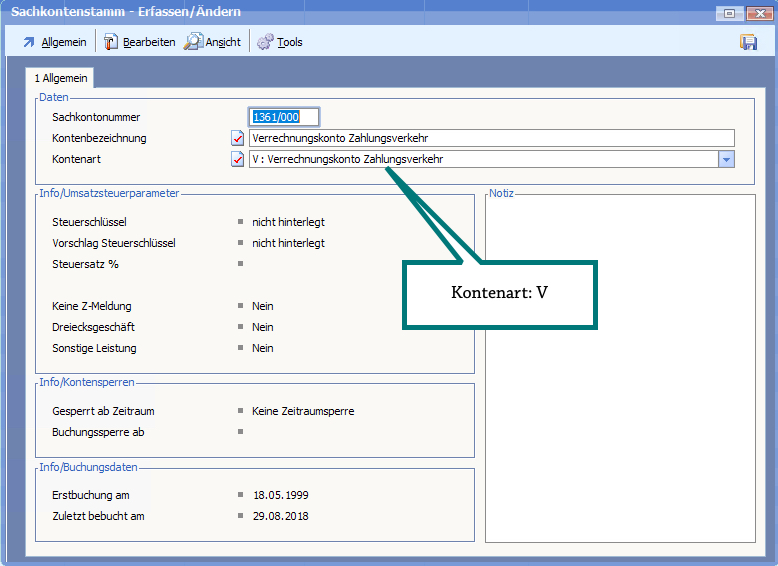Restore the window using title bar button
This screenshot has height=566, width=778.
click(729, 12)
